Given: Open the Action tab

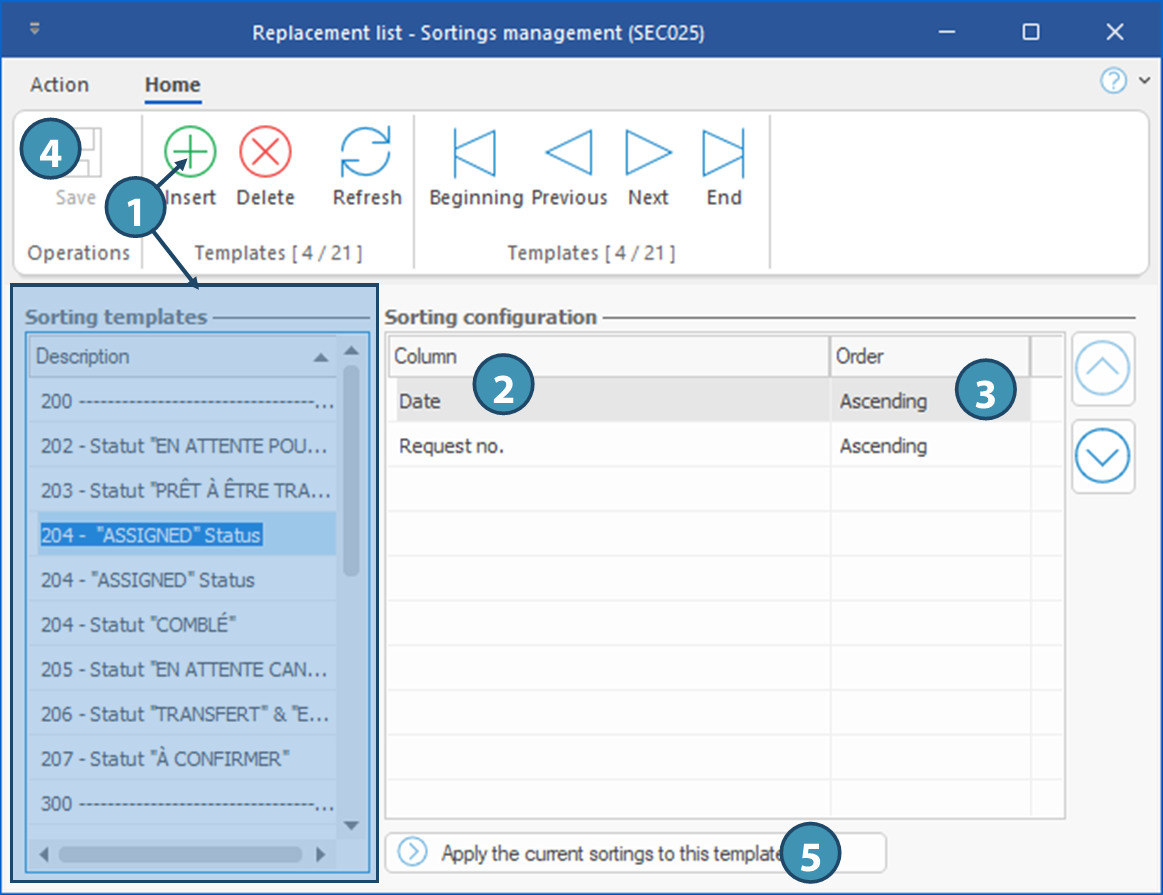Looking at the screenshot, I should (59, 85).
